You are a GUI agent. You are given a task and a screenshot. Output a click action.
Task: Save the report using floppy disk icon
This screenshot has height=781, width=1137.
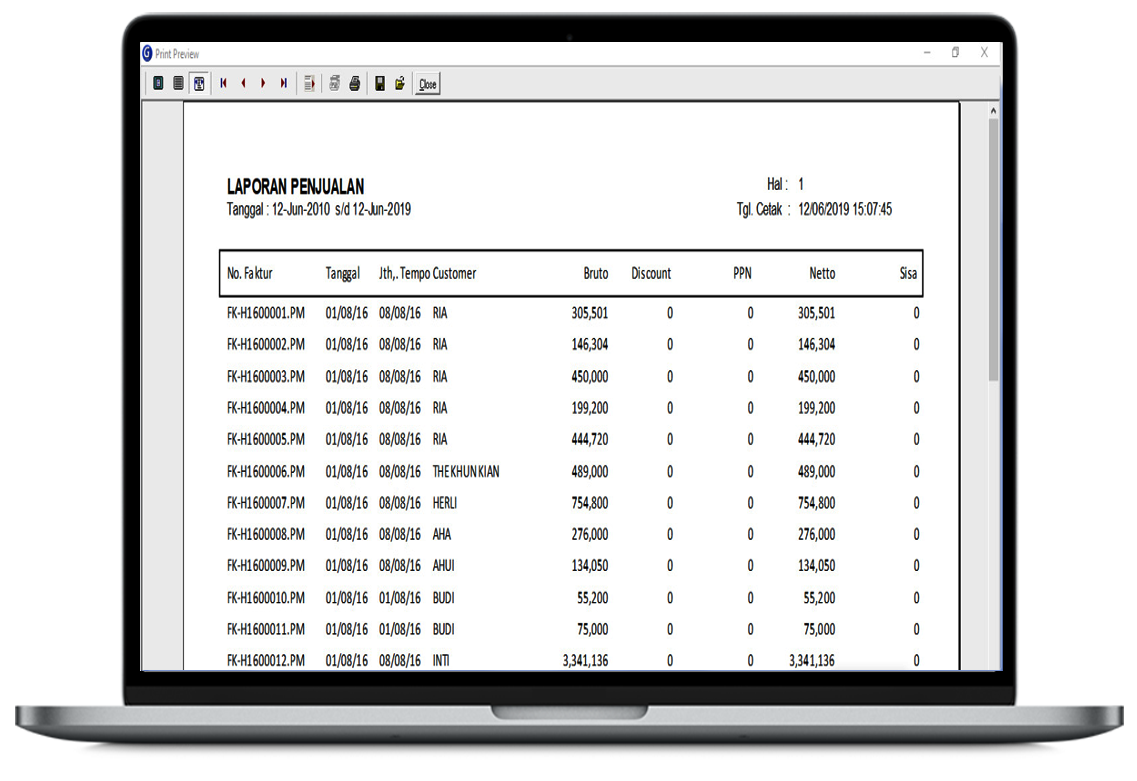click(380, 84)
